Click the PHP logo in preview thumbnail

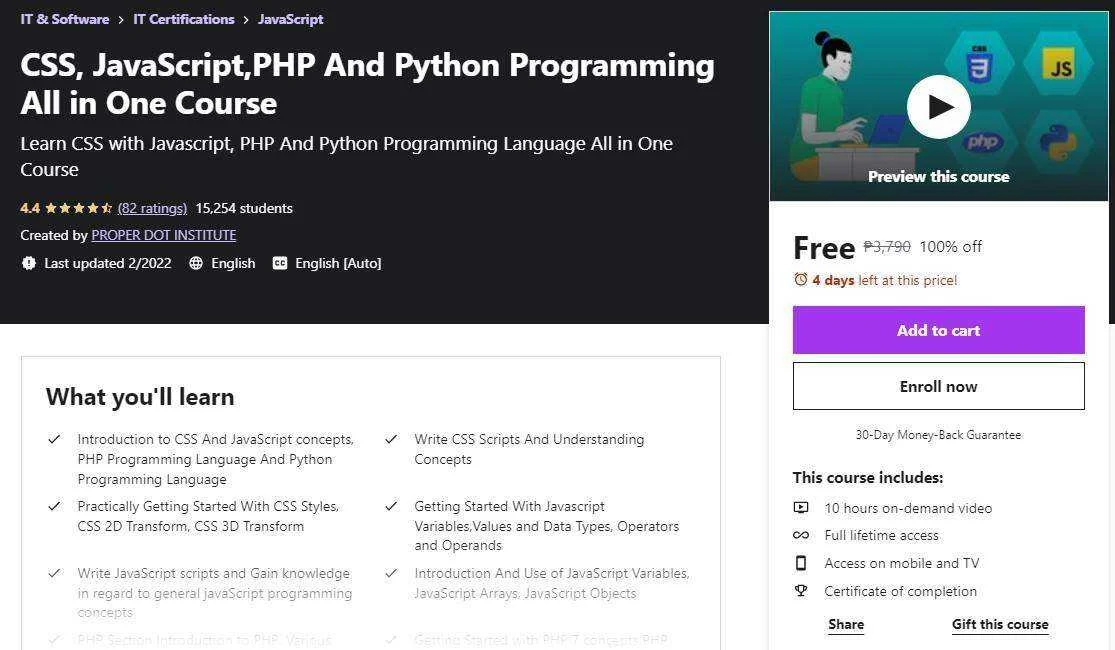[982, 142]
